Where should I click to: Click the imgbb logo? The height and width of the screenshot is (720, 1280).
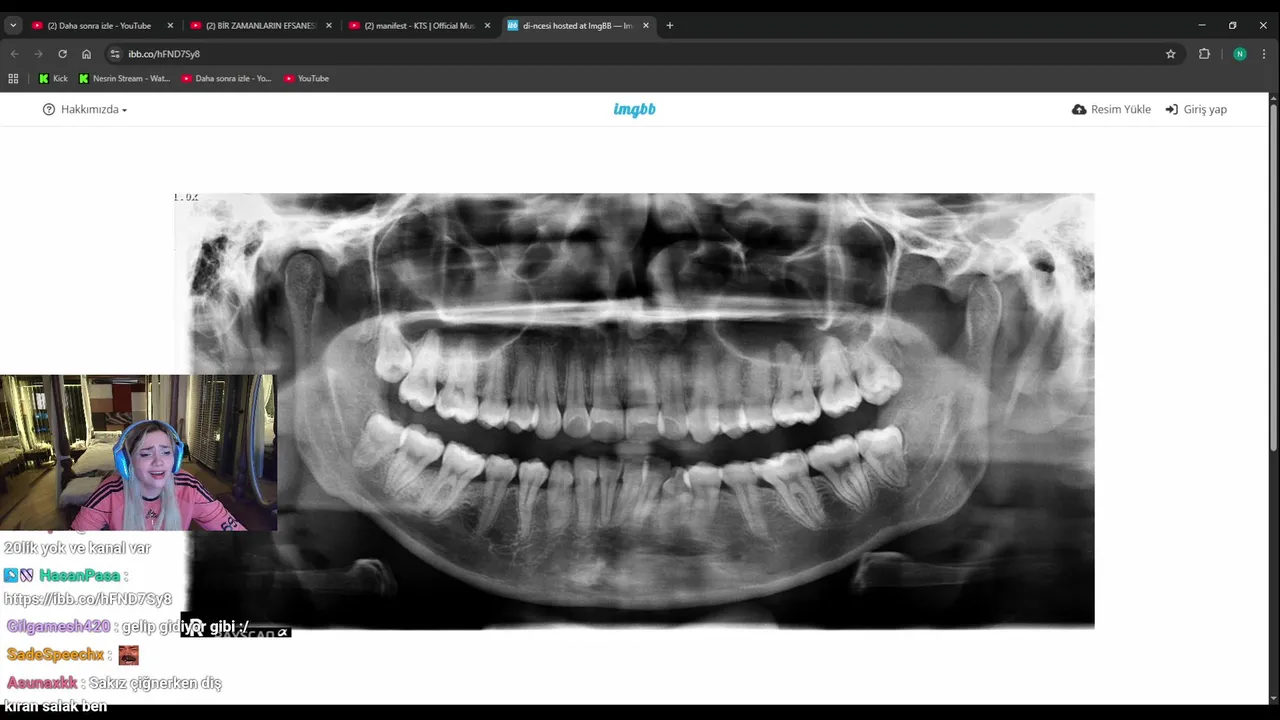pos(634,109)
